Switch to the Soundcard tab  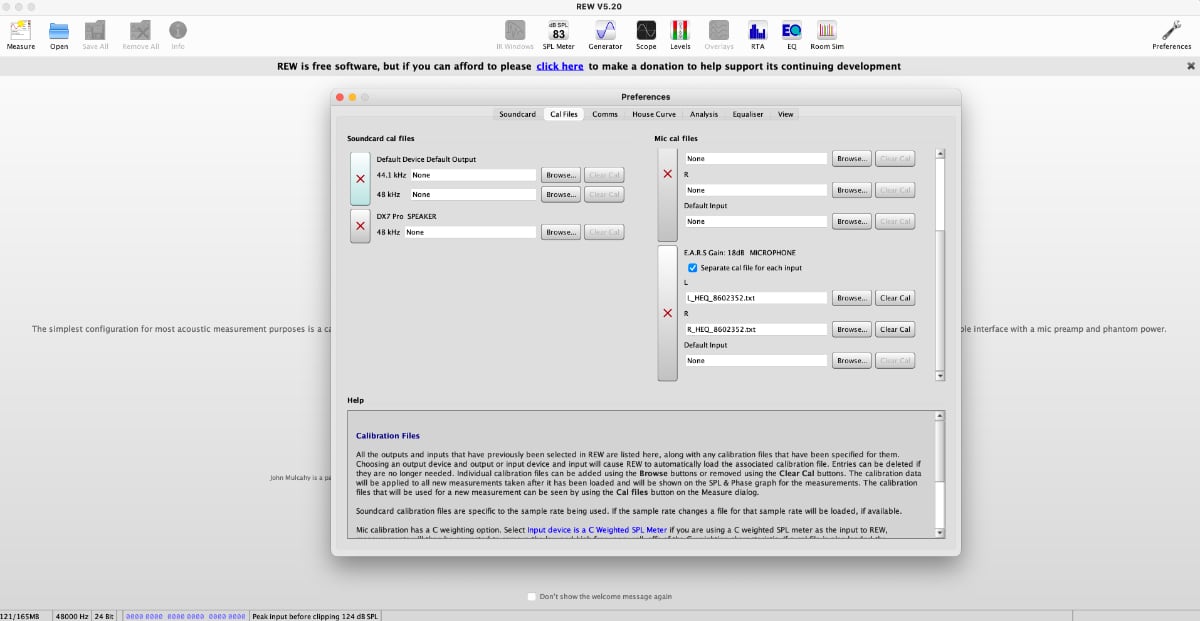point(517,114)
